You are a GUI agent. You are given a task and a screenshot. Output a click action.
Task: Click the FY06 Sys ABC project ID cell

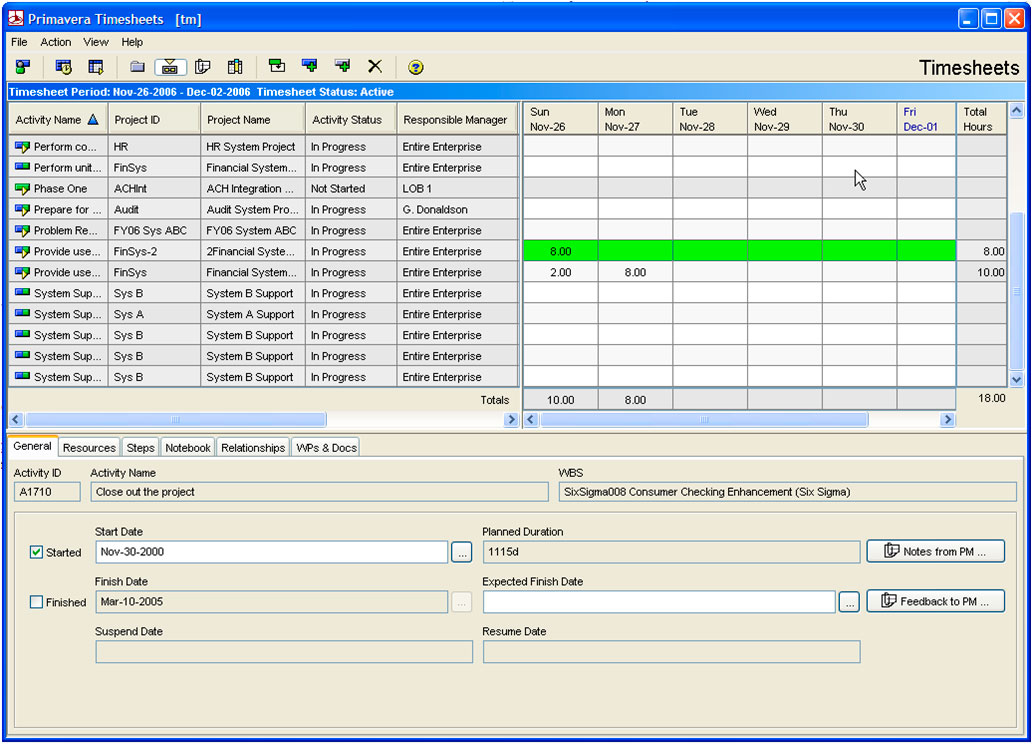click(x=154, y=231)
